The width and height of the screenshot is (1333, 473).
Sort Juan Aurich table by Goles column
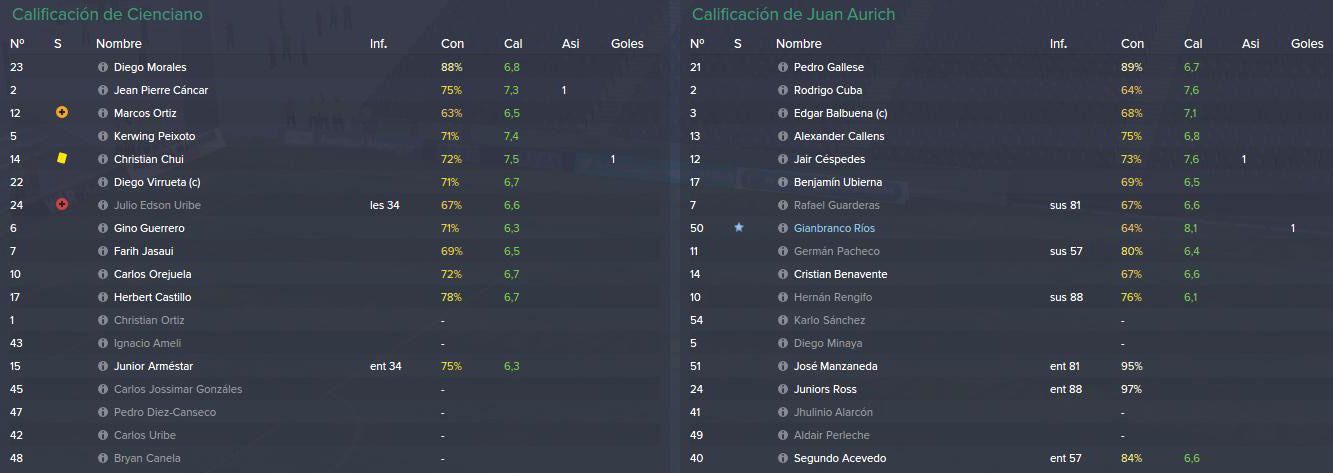(x=1307, y=44)
